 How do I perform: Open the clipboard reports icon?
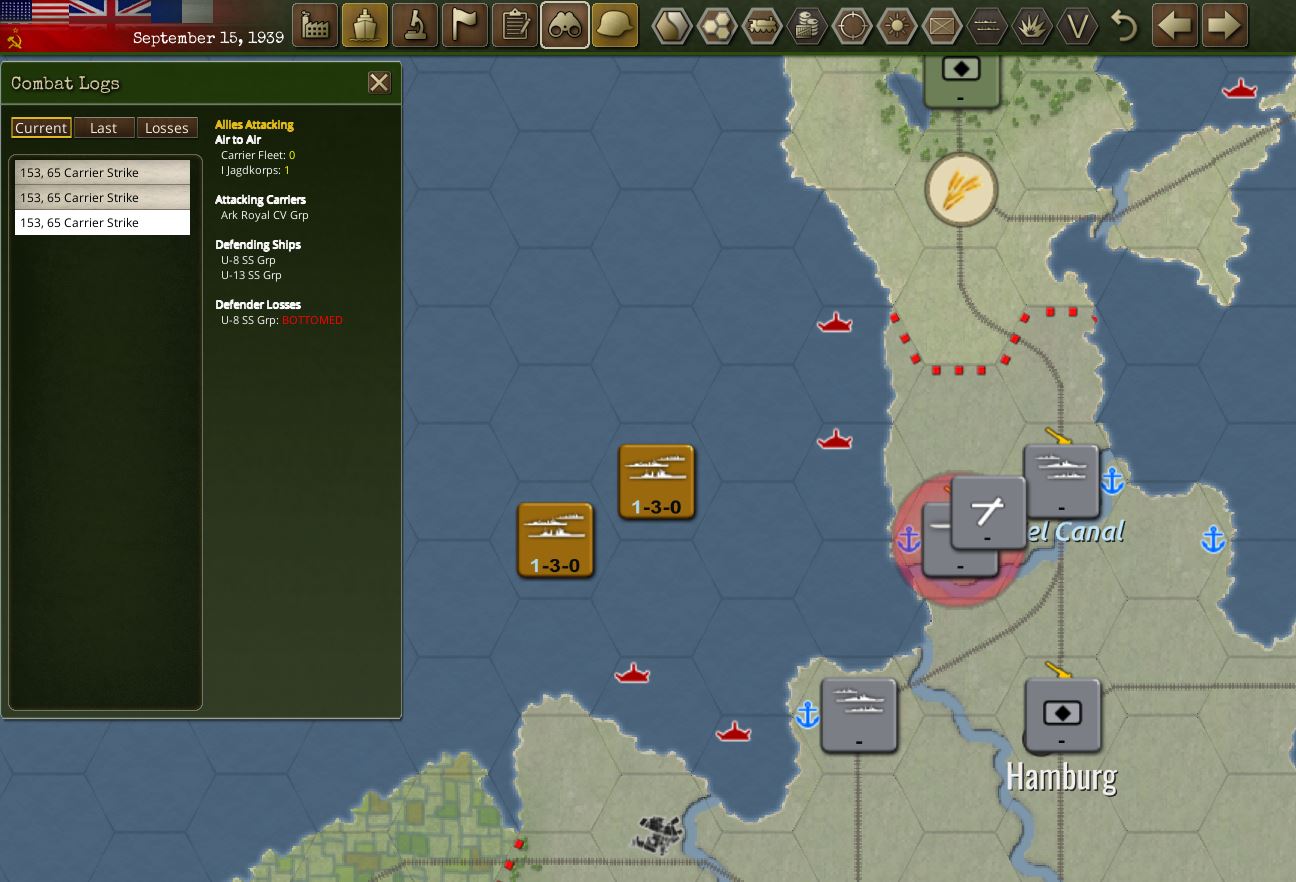(514, 25)
